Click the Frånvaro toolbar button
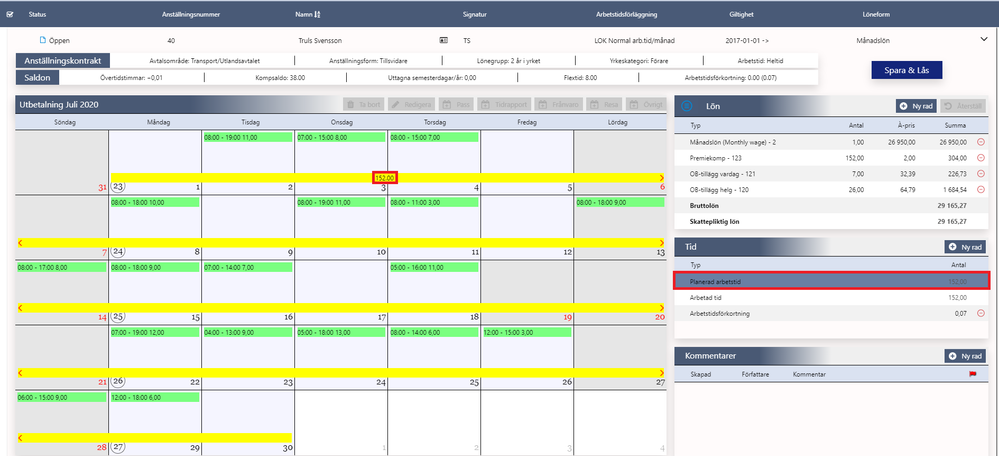This screenshot has height=456, width=999. (559, 104)
